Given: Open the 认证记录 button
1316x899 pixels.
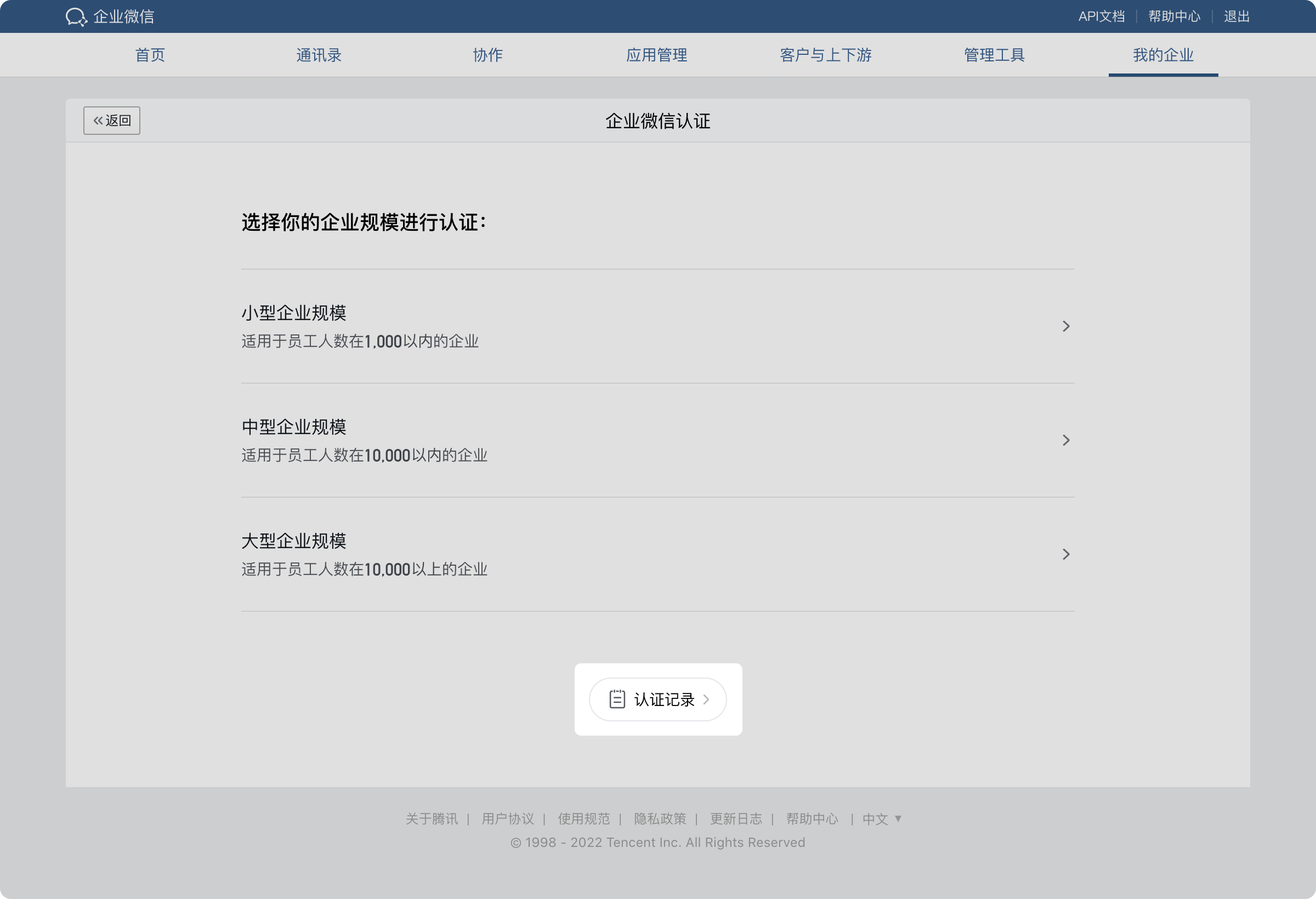Looking at the screenshot, I should (658, 699).
